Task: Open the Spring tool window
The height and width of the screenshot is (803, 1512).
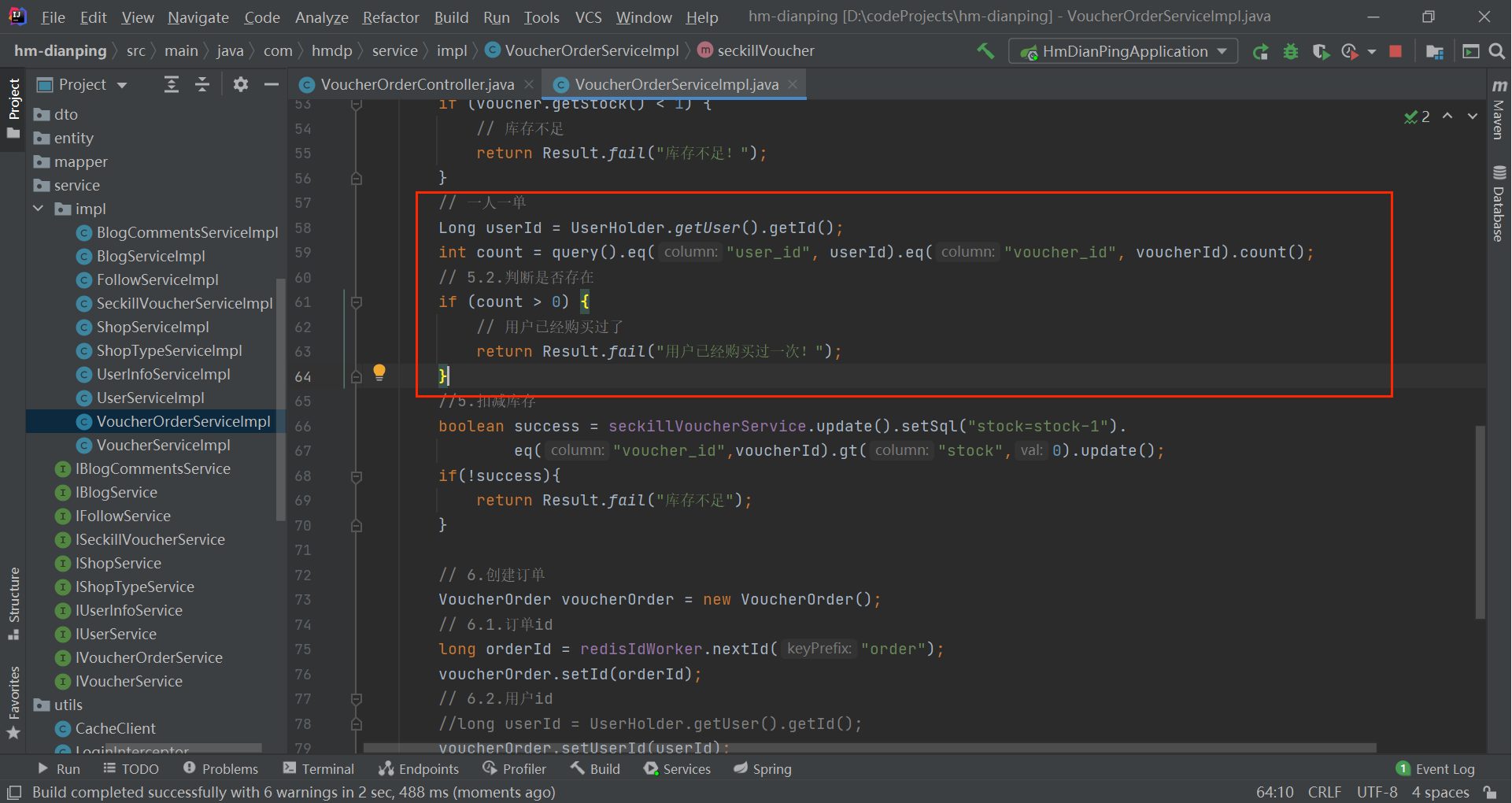Action: pyautogui.click(x=763, y=769)
